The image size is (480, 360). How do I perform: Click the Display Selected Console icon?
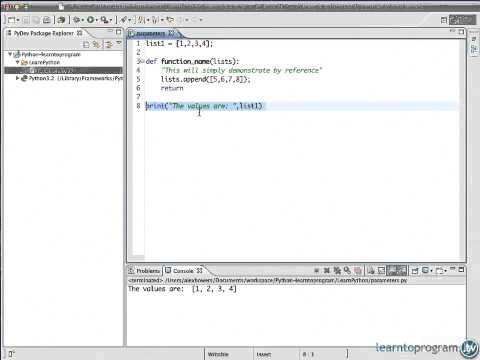coord(425,270)
